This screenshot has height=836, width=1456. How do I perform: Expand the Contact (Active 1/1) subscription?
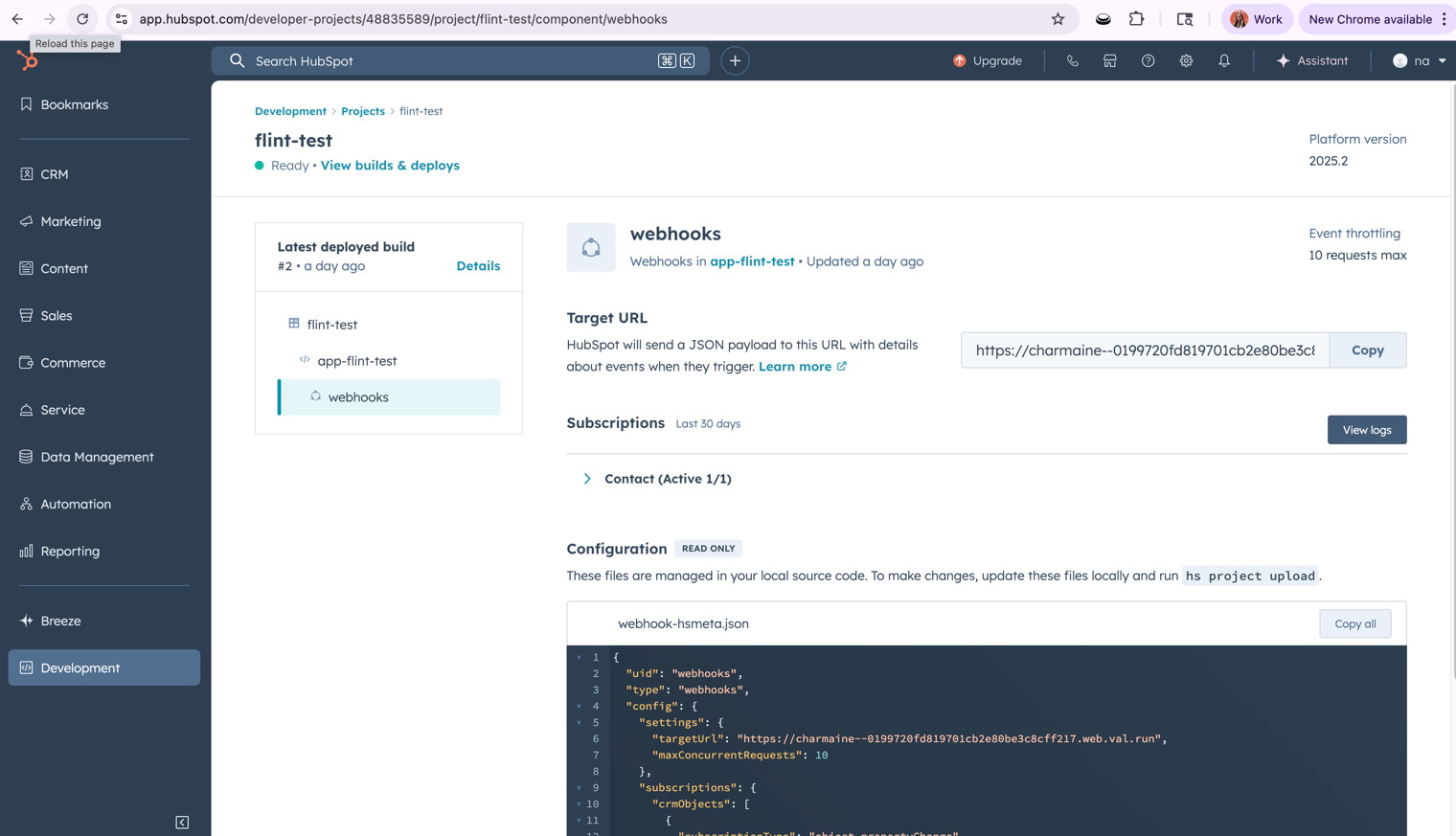pos(587,479)
